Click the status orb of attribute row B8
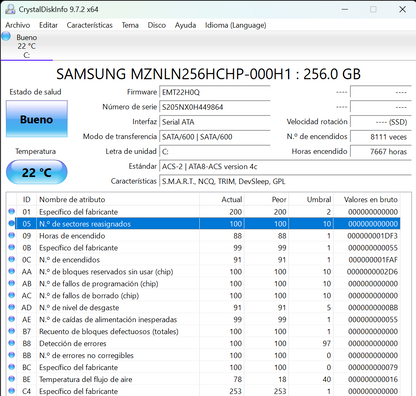Screen dimensions: 416x396 (x=12, y=343)
